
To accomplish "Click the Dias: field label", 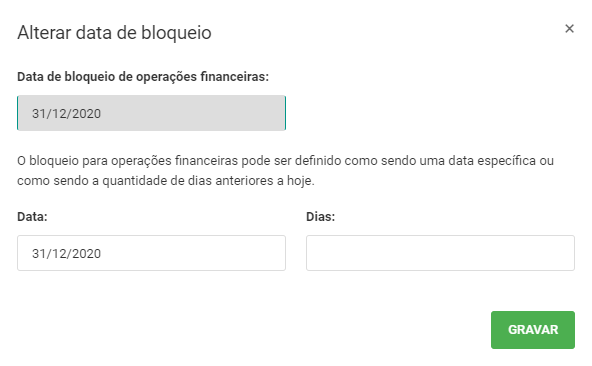I will [321, 217].
